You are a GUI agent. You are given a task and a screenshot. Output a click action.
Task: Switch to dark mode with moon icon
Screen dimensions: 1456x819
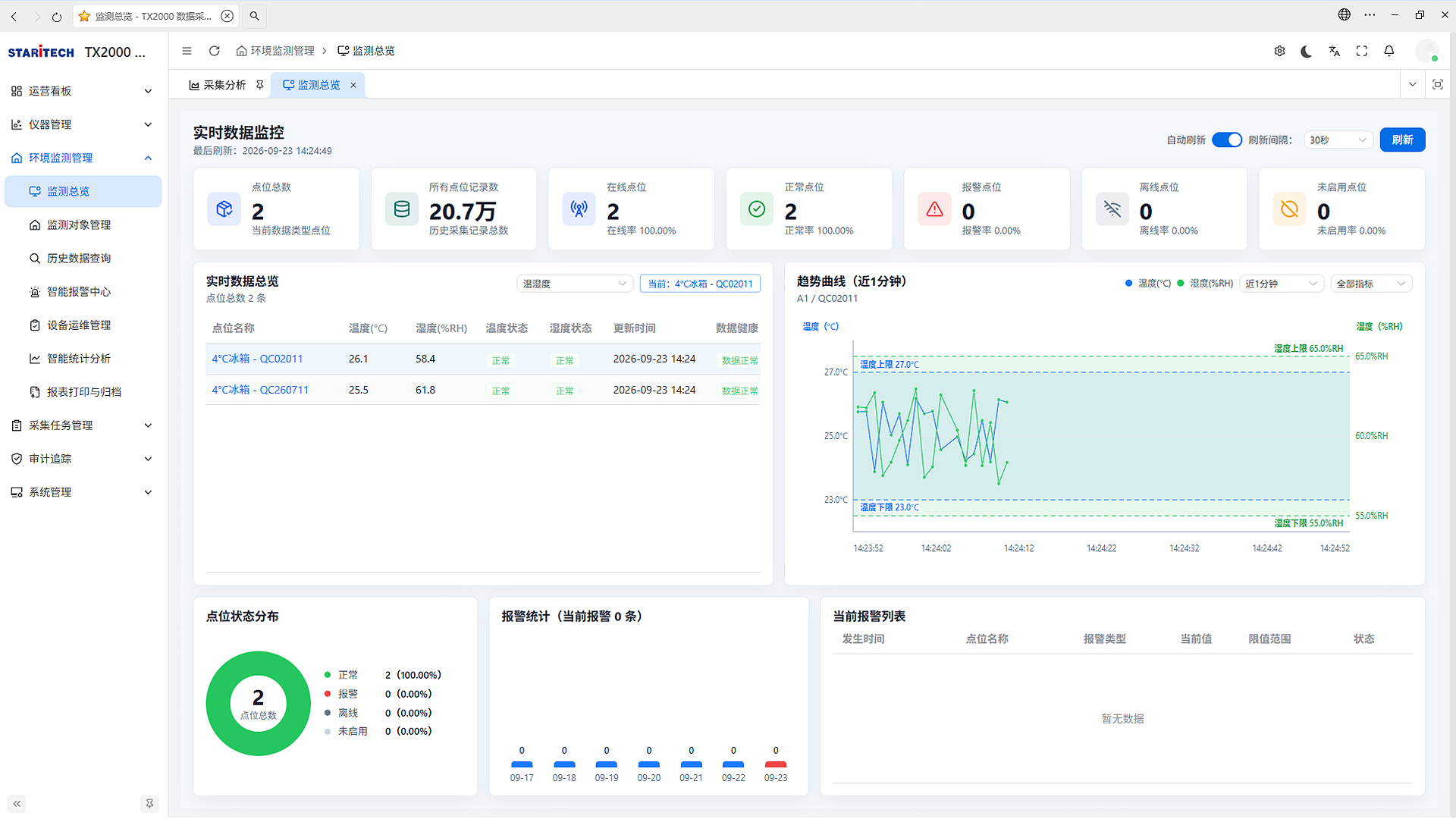click(1307, 51)
